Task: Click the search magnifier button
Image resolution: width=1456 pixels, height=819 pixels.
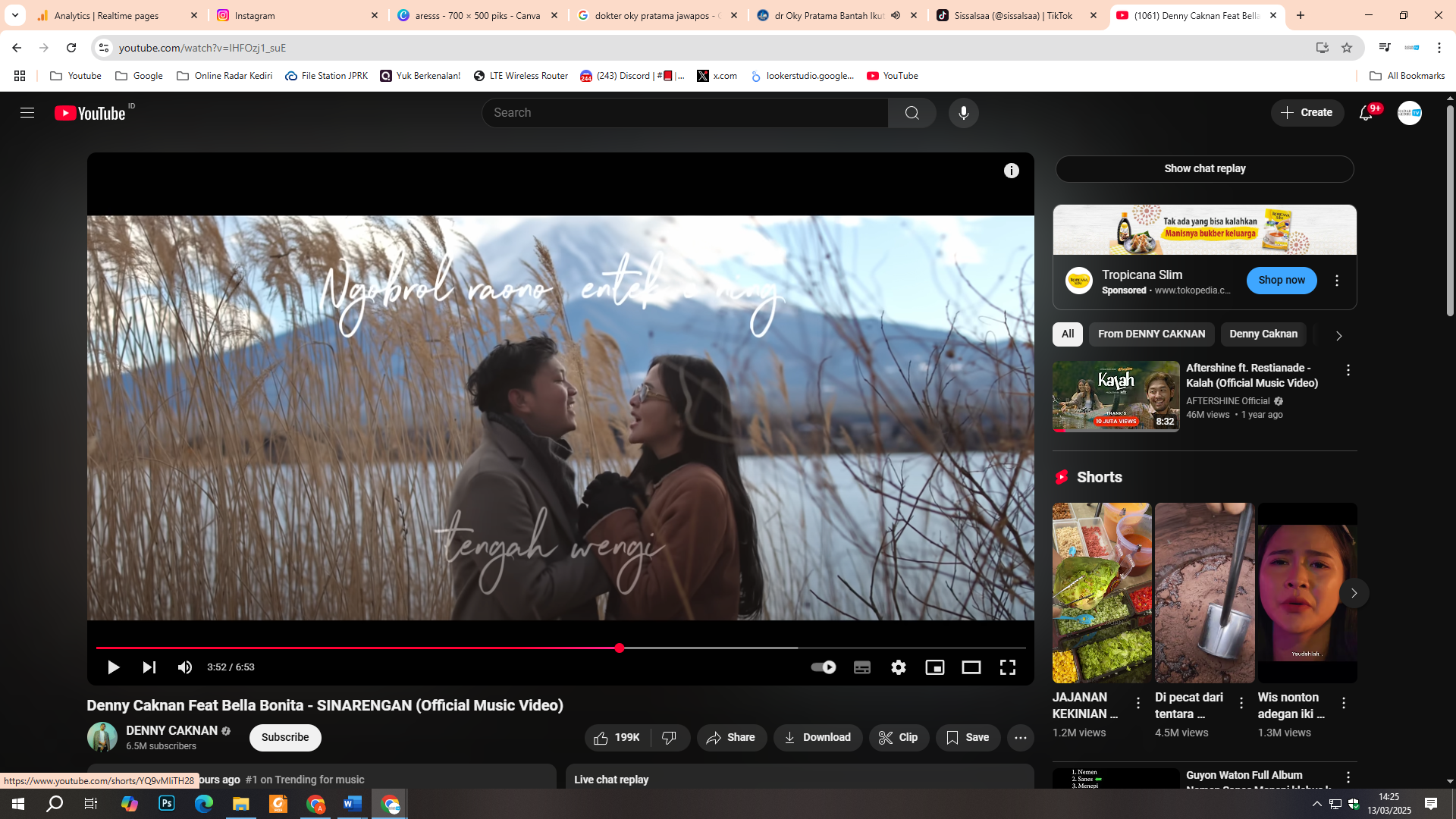Action: point(912,113)
